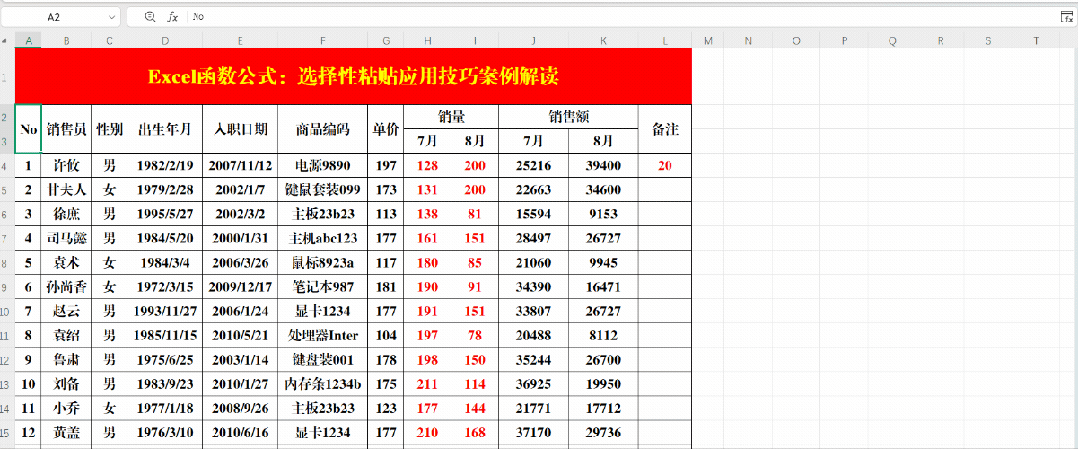
Task: Select the 商品编码 header cell
Action: coord(322,129)
